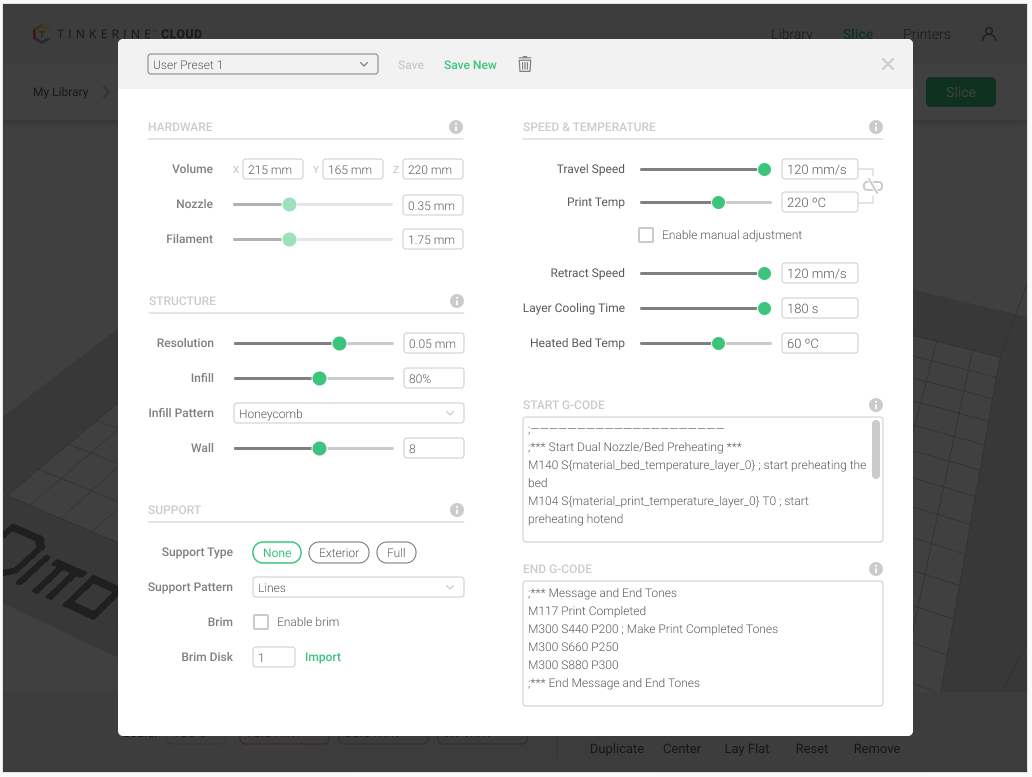Click the Tinkerine Cloud logo

(117, 34)
